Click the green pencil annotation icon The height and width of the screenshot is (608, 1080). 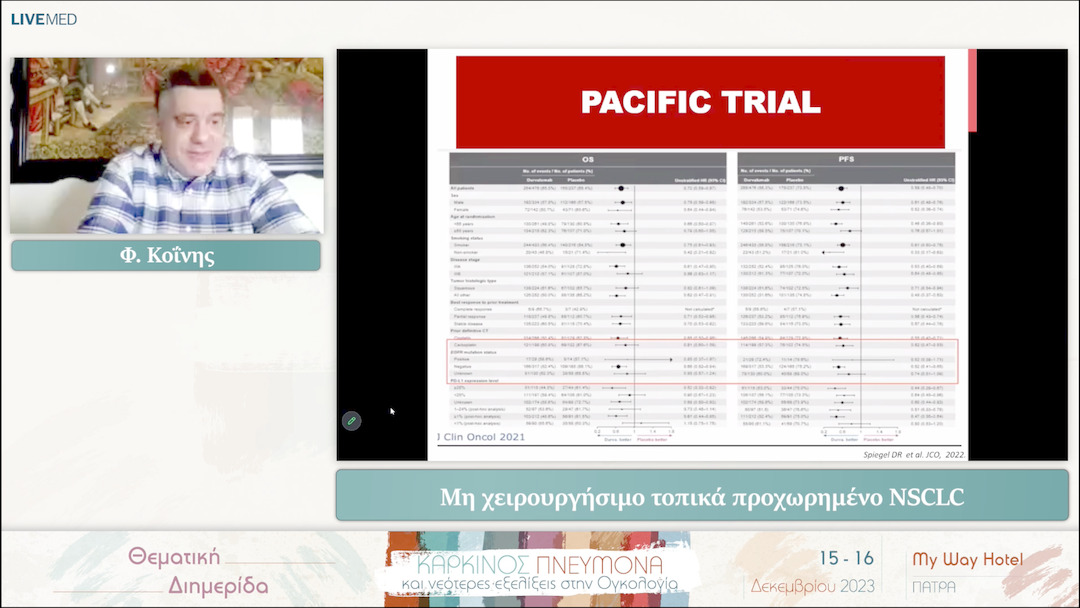tap(351, 420)
